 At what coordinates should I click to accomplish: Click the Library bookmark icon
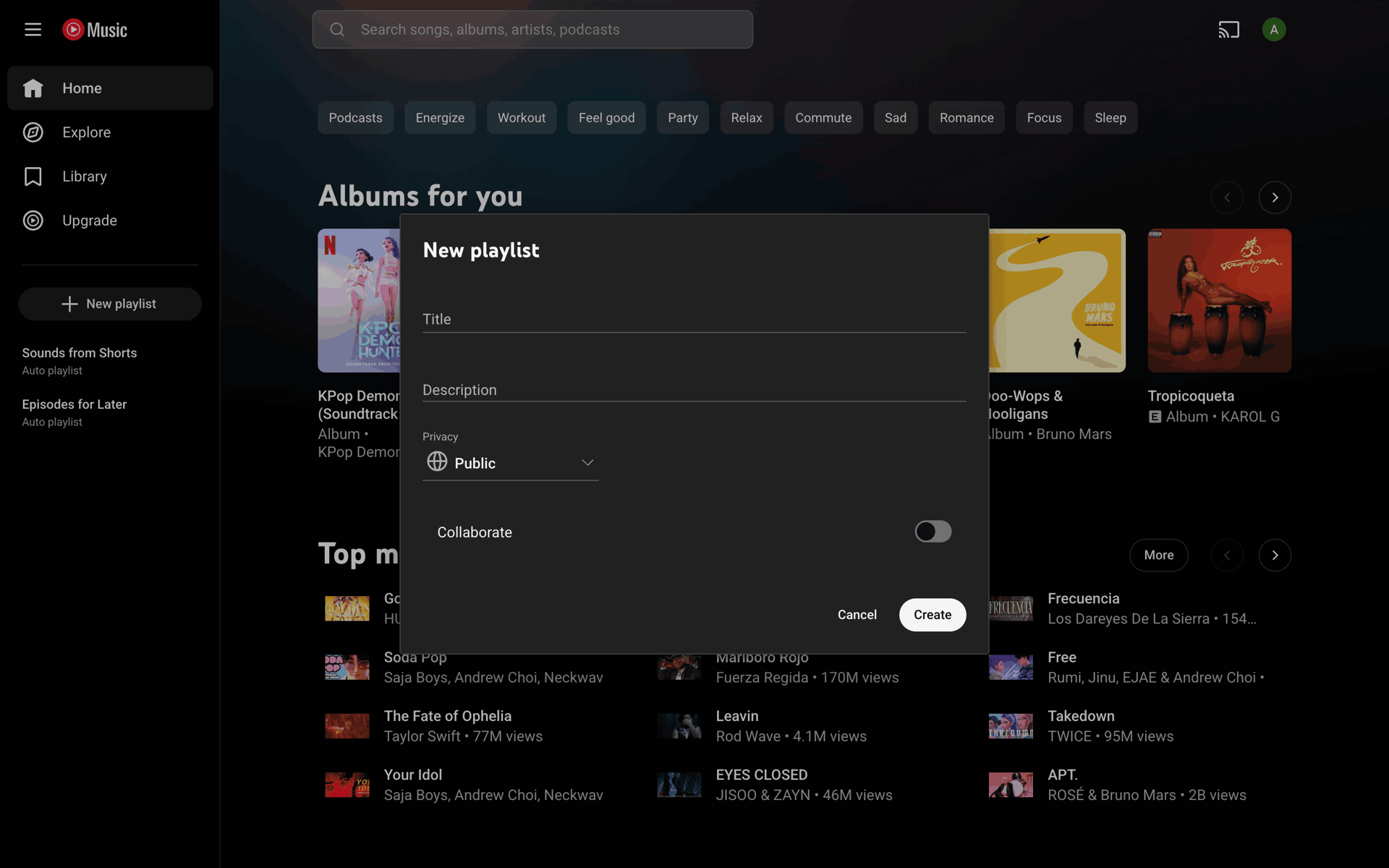click(x=33, y=176)
